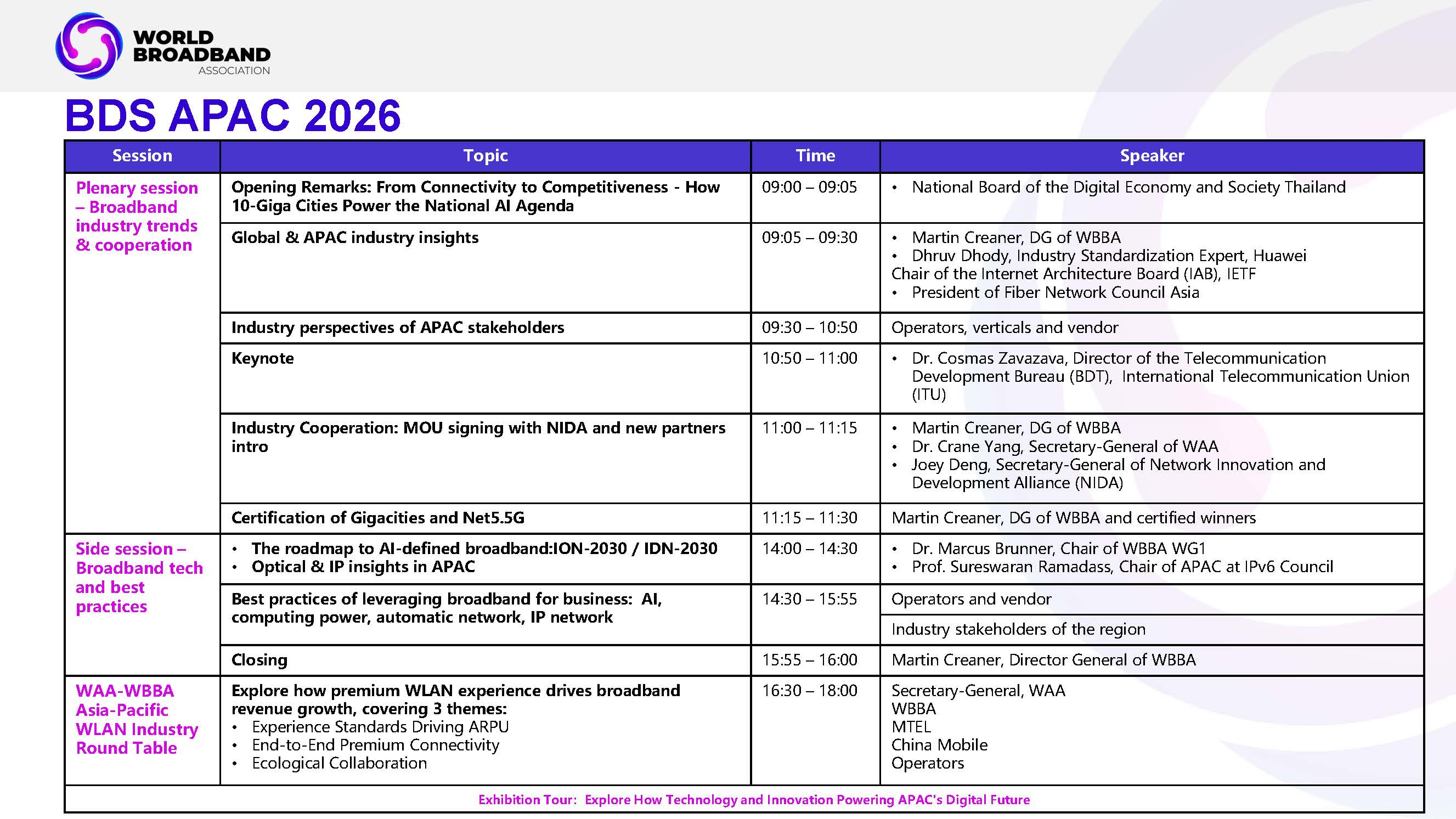This screenshot has height=819, width=1456.
Task: Click Ecological Collaboration bullet
Action: click(x=339, y=763)
